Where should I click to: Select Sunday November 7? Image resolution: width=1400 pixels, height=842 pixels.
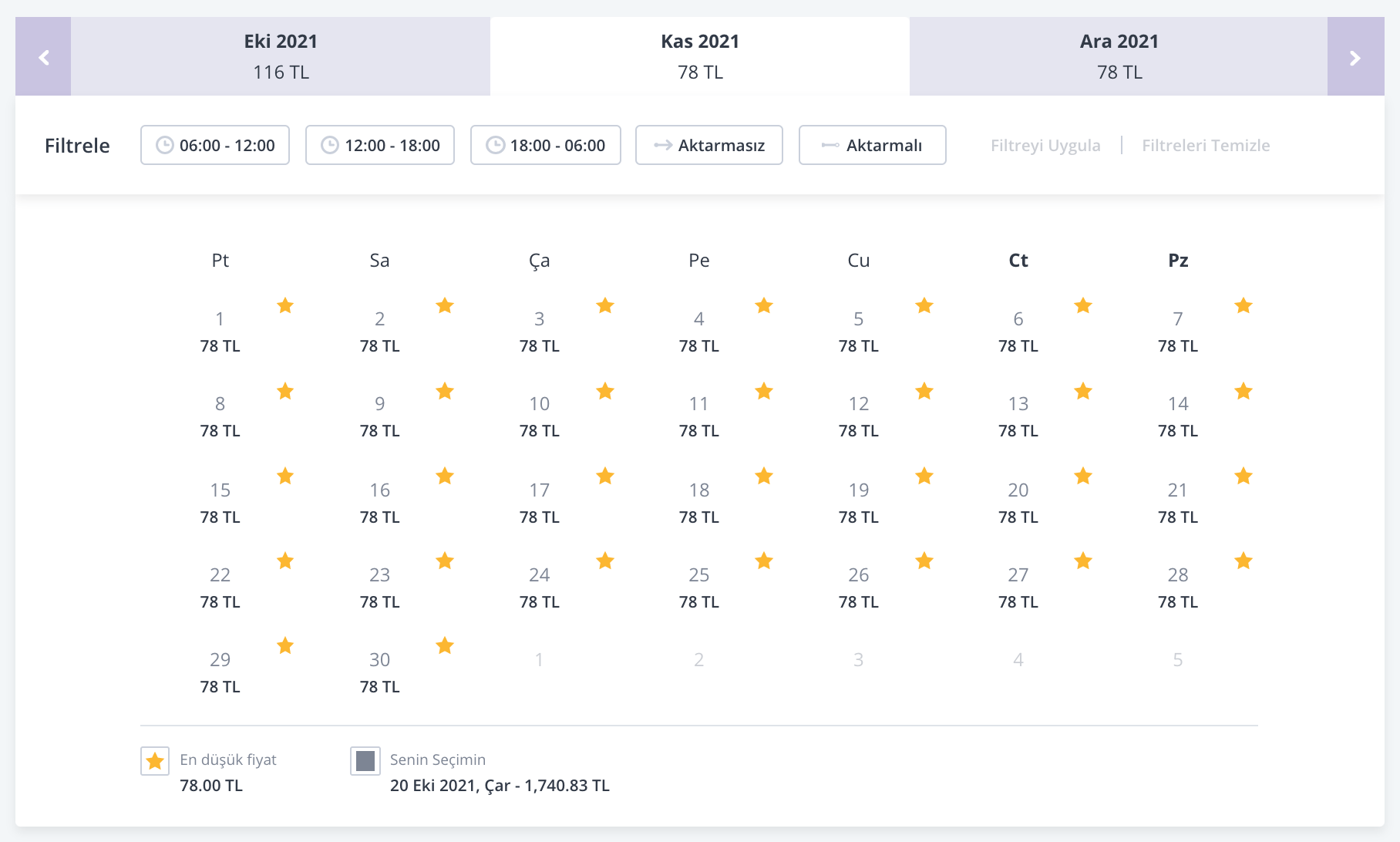1178,332
